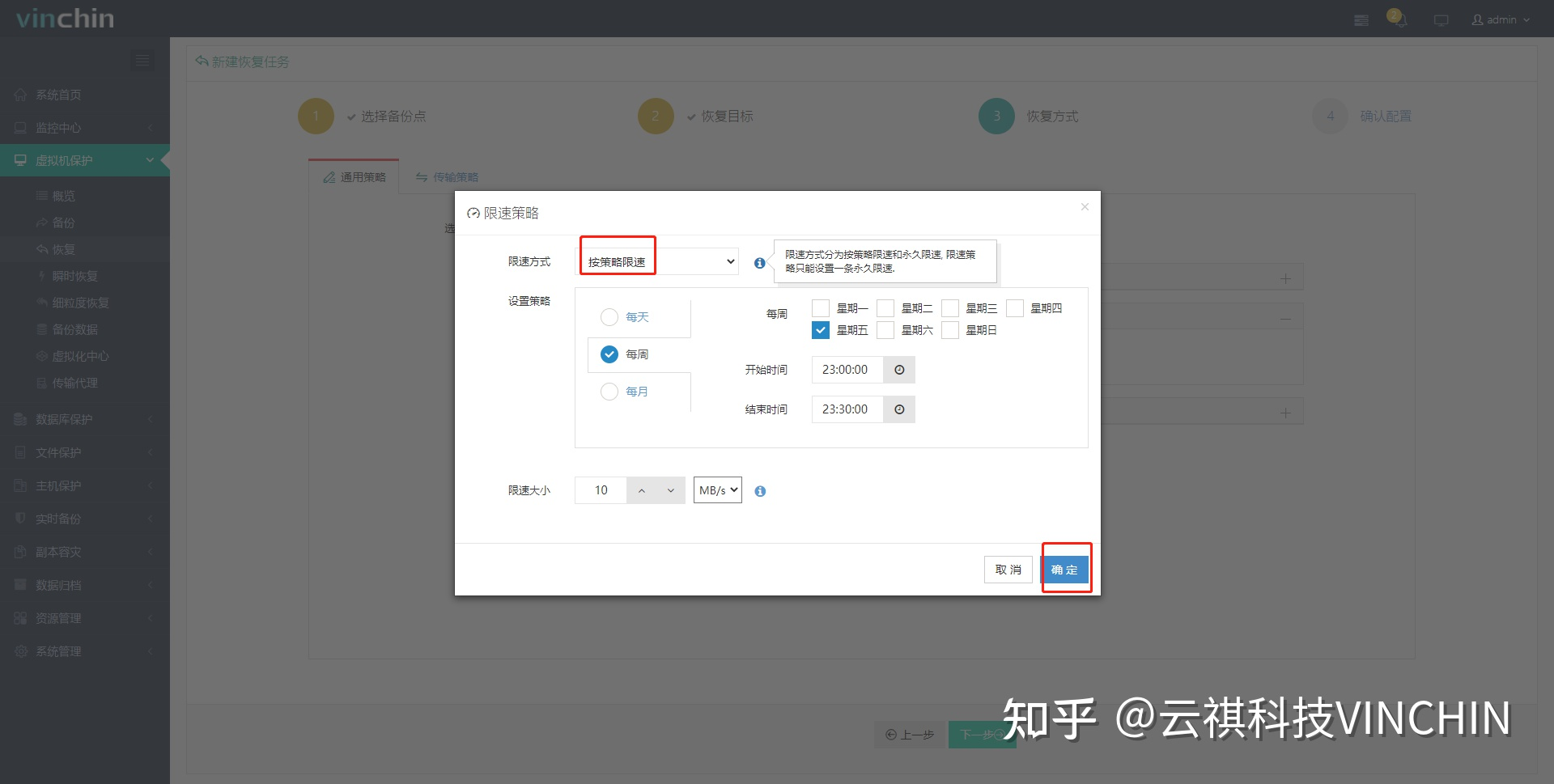
Task: Click the clock icon beside 开始时间
Action: pos(898,370)
